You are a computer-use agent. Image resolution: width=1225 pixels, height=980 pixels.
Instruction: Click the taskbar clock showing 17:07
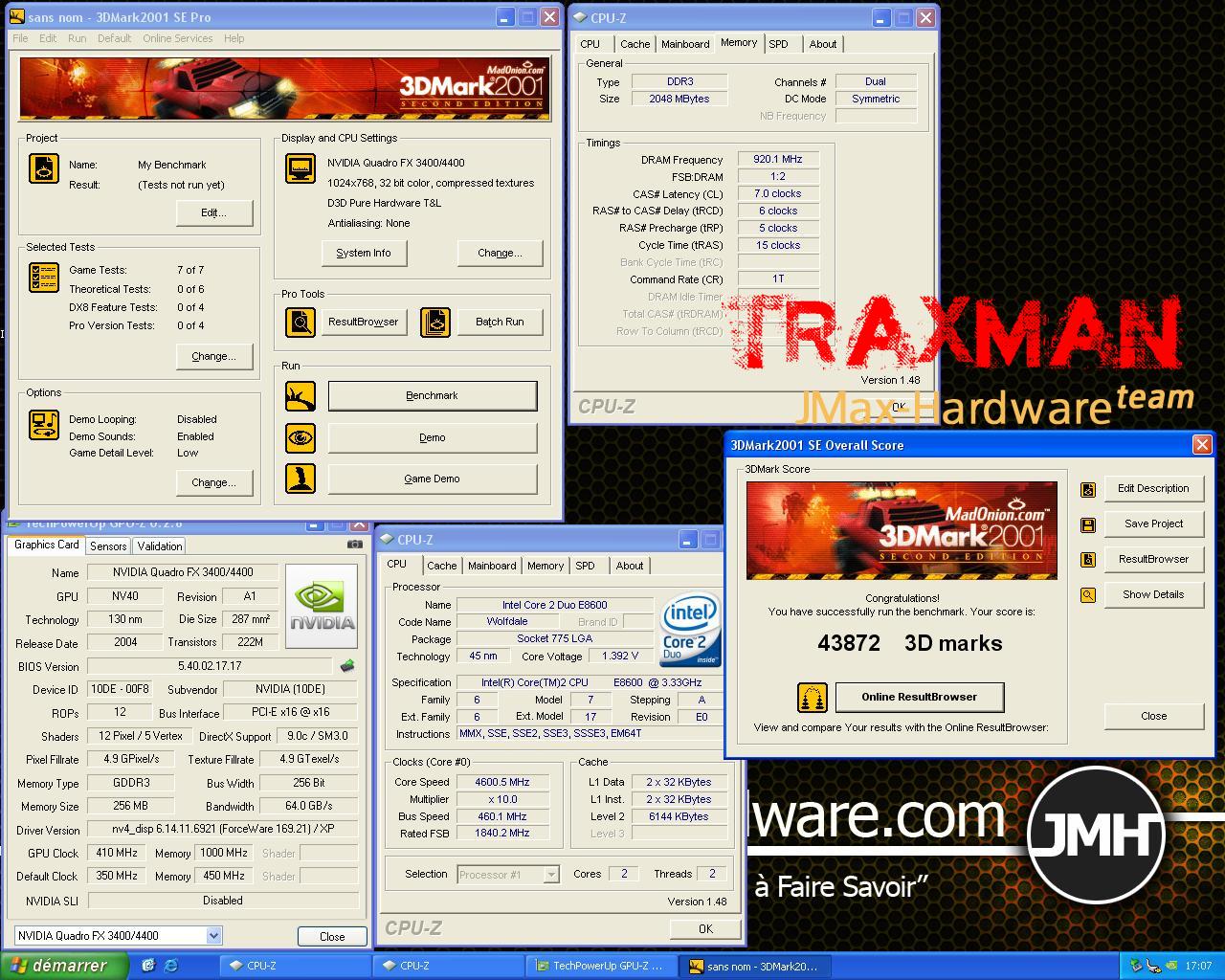pyautogui.click(x=1198, y=966)
